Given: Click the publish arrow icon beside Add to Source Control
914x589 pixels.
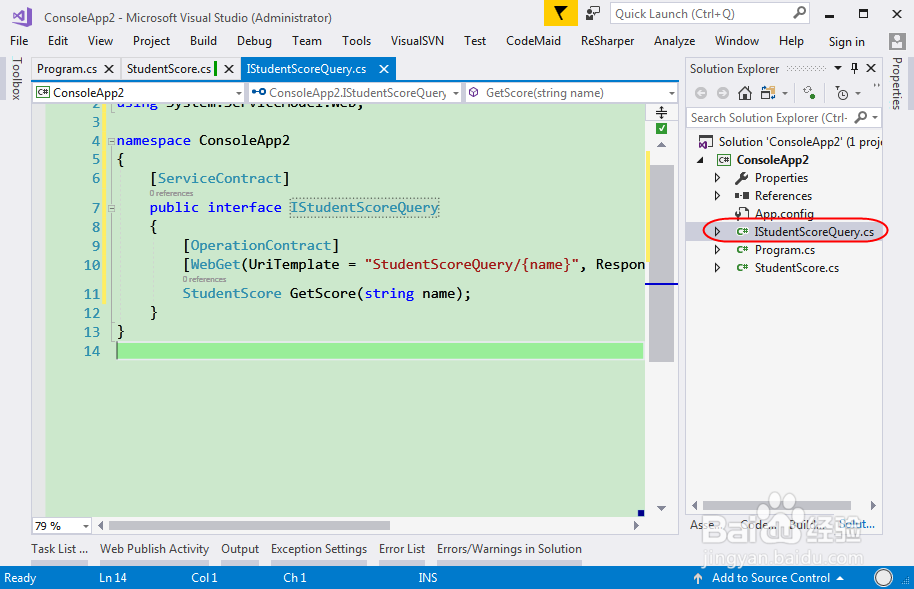Looking at the screenshot, I should pos(698,578).
